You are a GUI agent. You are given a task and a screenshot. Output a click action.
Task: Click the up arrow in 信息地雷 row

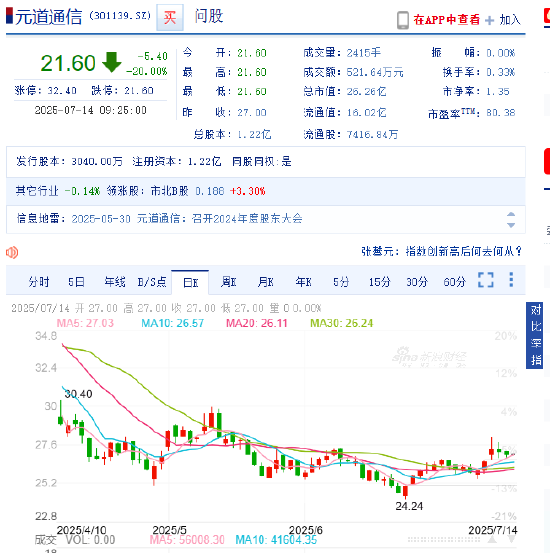[x=511, y=214]
